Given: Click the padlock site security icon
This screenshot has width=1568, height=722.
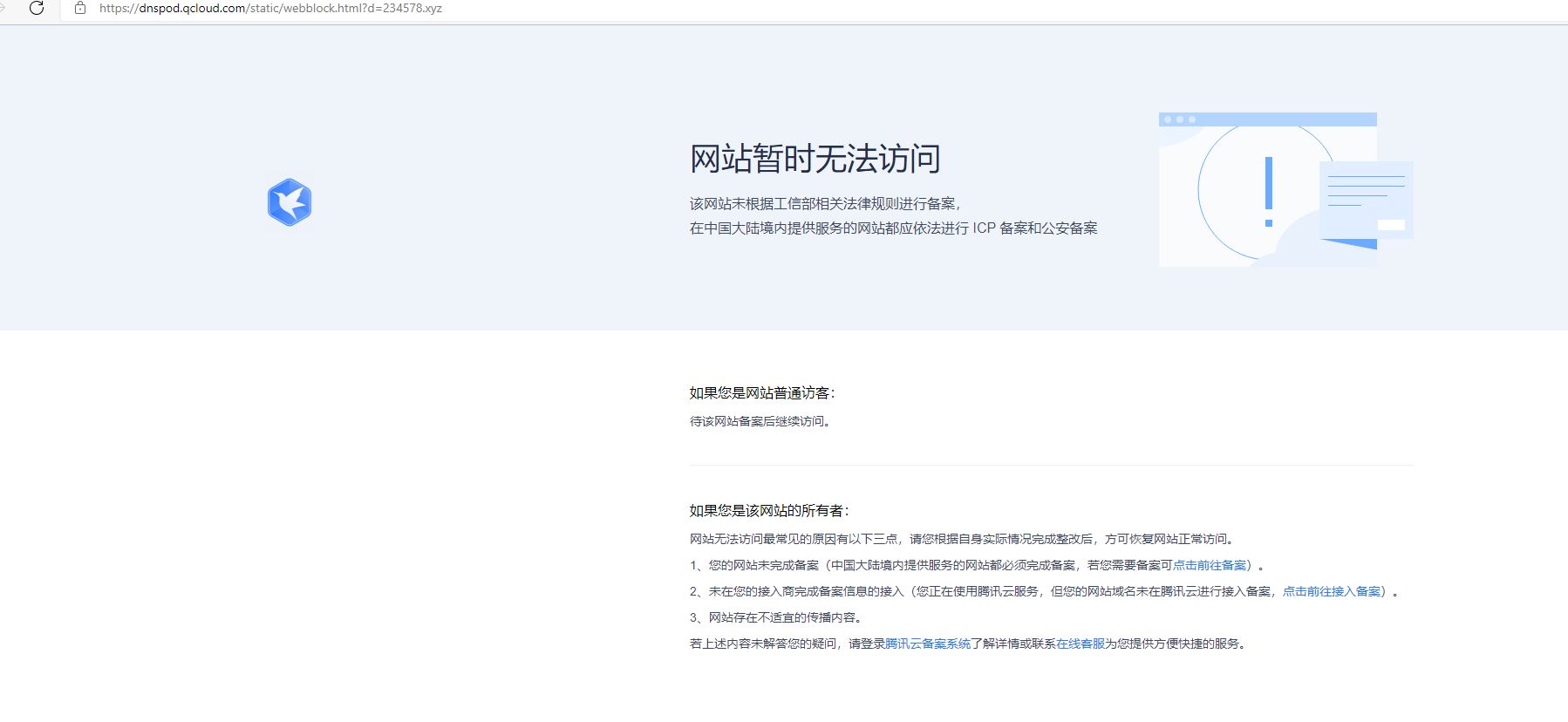Looking at the screenshot, I should 80,8.
